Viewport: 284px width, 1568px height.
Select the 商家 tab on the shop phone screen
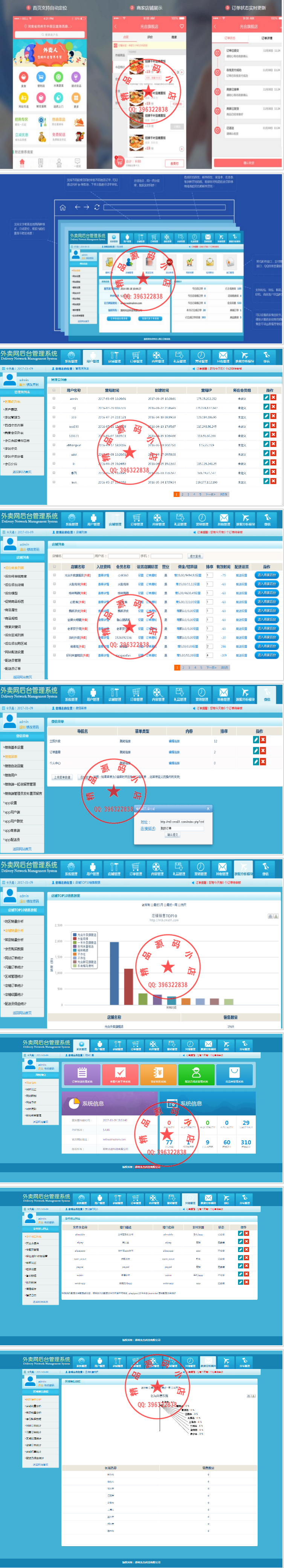[x=174, y=37]
